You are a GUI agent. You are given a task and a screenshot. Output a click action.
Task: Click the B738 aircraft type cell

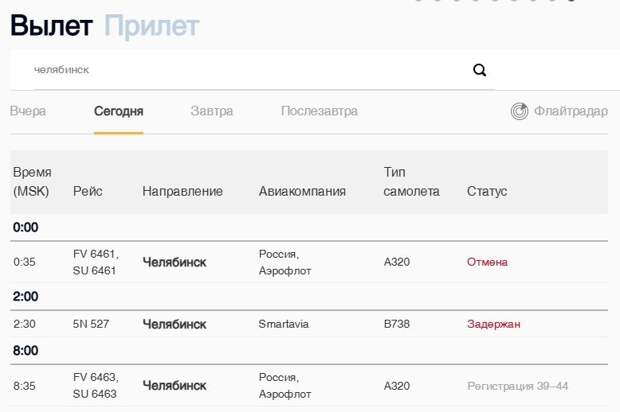pos(397,324)
